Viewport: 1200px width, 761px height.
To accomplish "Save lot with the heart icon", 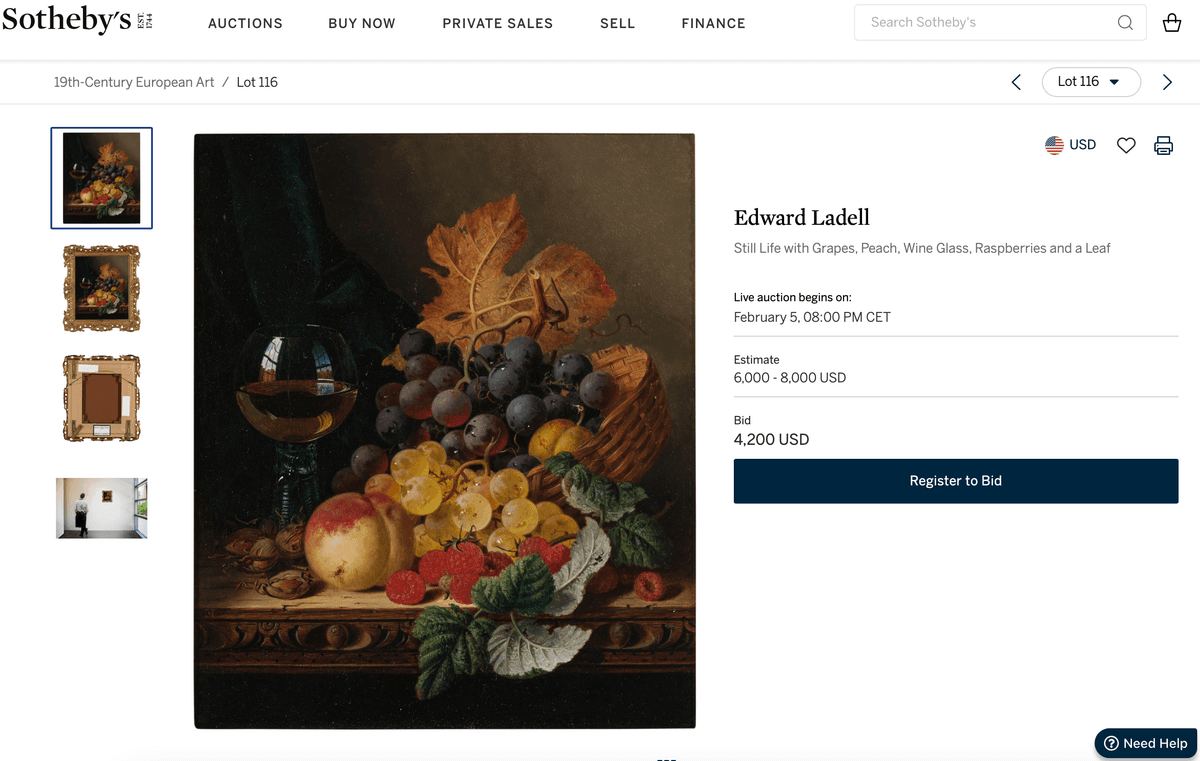I will [1126, 145].
